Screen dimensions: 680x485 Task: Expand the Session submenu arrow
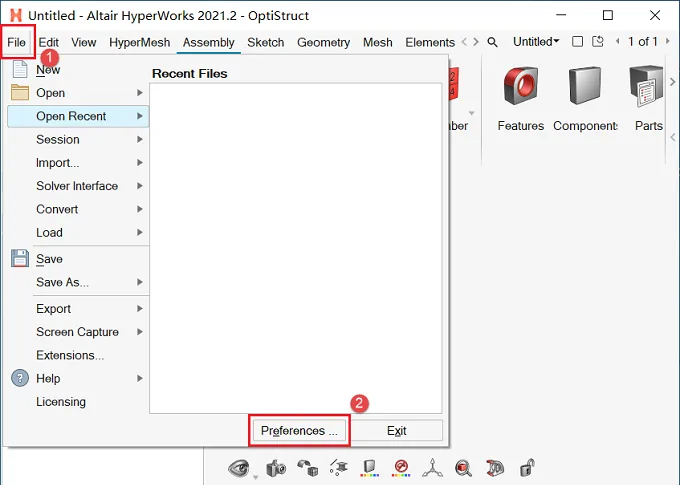pyautogui.click(x=140, y=139)
